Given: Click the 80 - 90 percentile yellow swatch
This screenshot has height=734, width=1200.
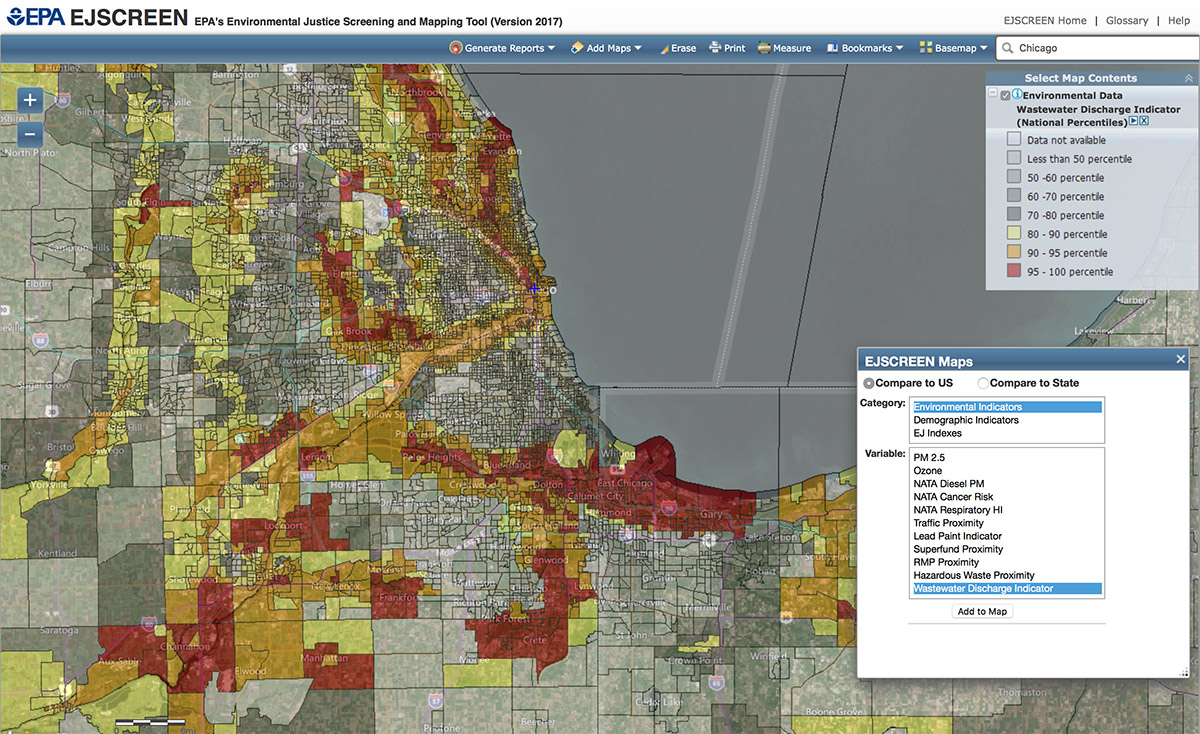Looking at the screenshot, I should [1014, 234].
